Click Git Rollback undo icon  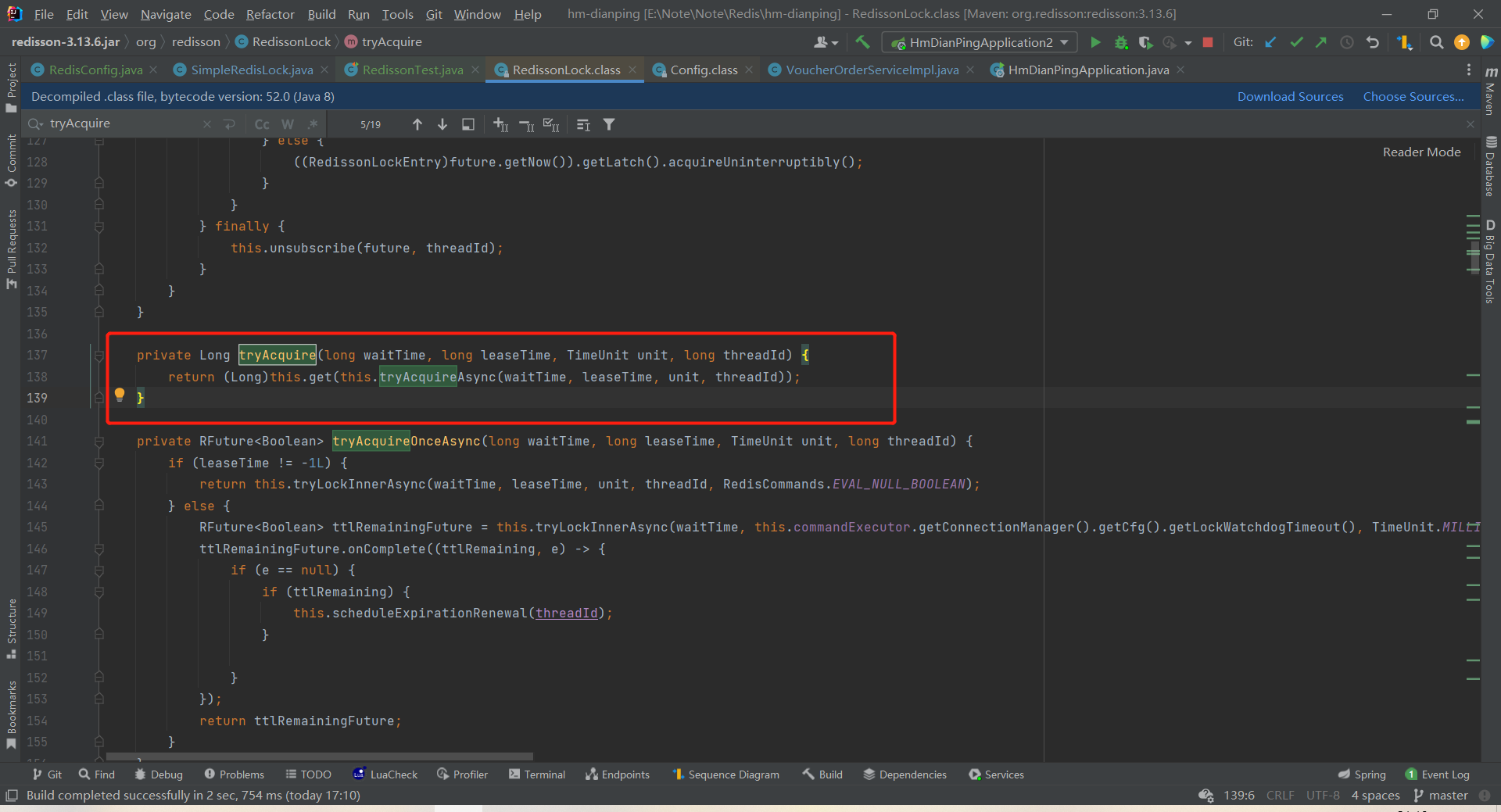(1373, 42)
